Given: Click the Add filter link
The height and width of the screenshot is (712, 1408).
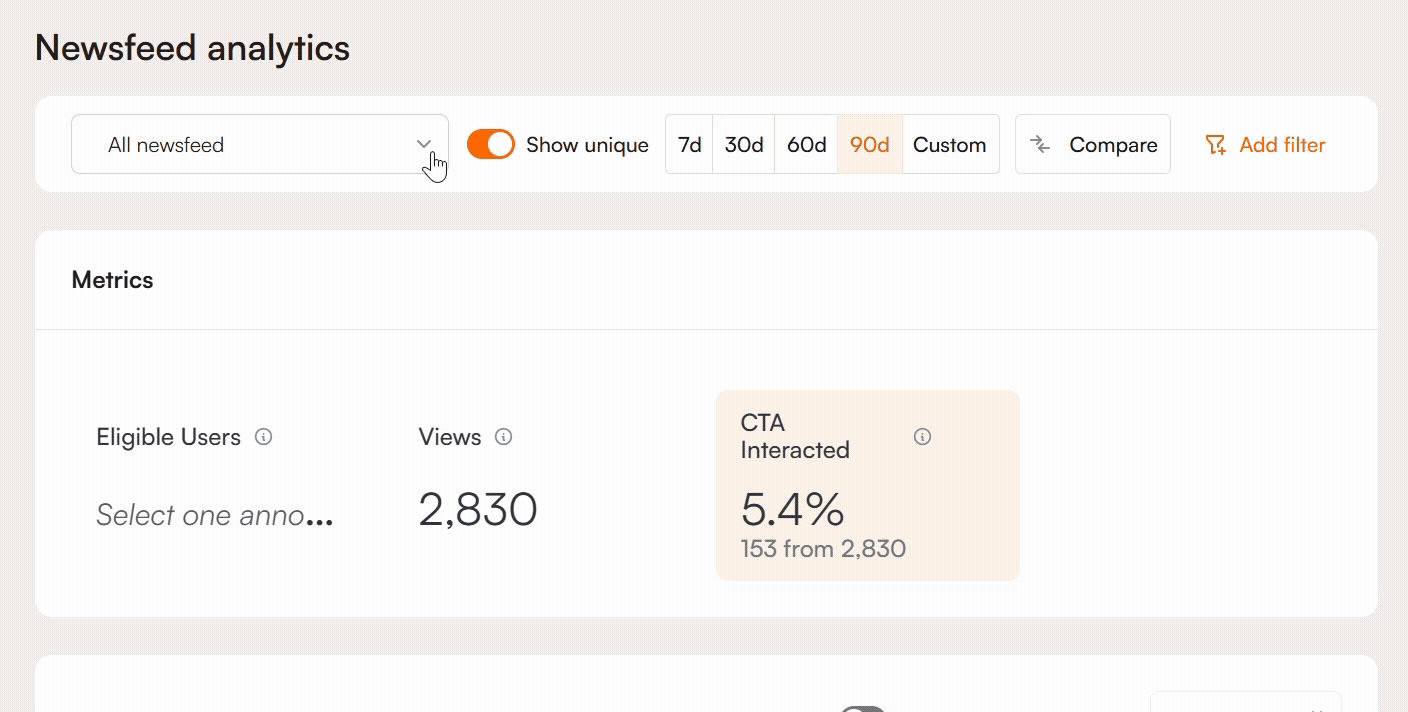Looking at the screenshot, I should pyautogui.click(x=1281, y=145).
